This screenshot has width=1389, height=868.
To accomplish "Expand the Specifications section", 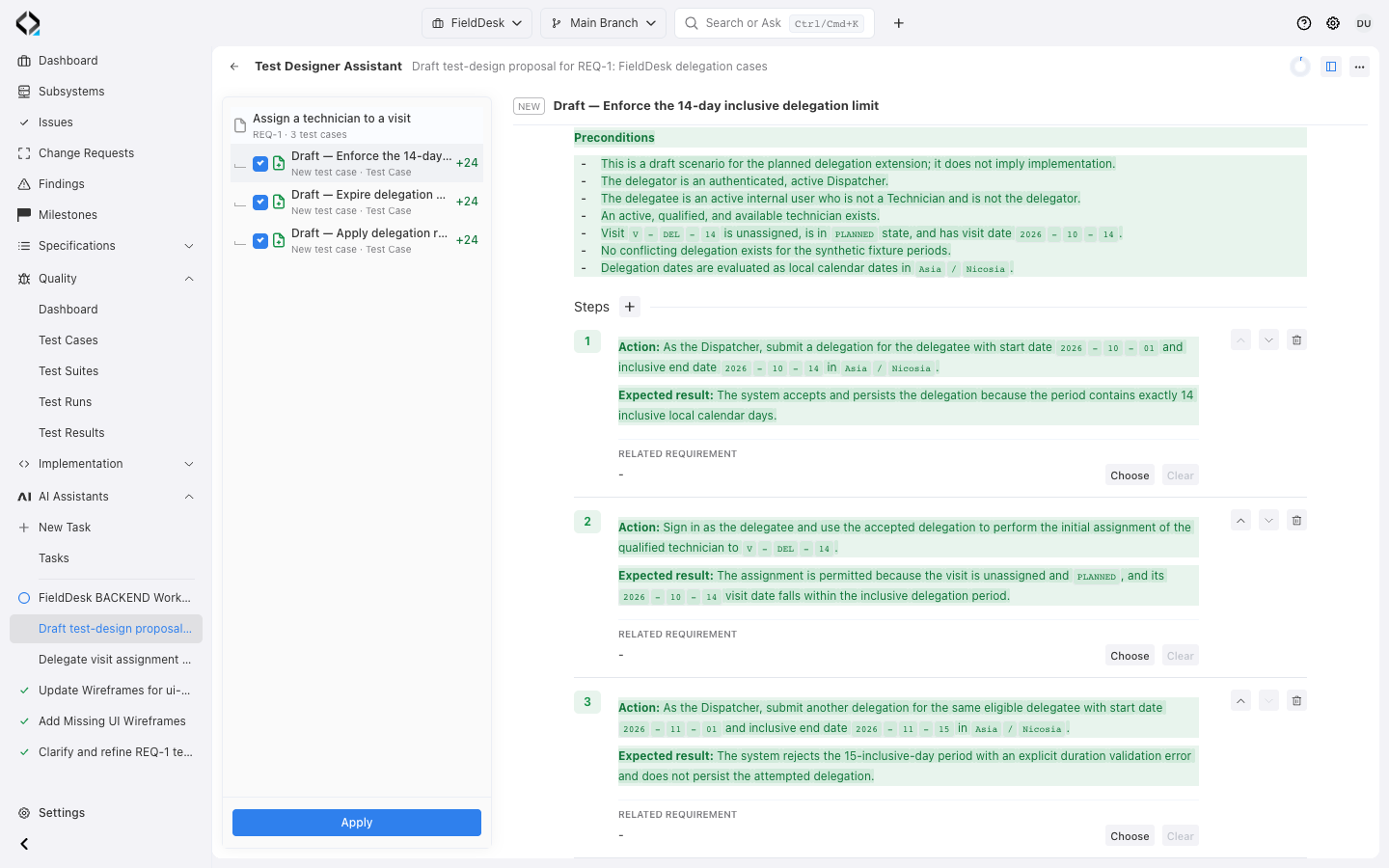I will (x=106, y=246).
